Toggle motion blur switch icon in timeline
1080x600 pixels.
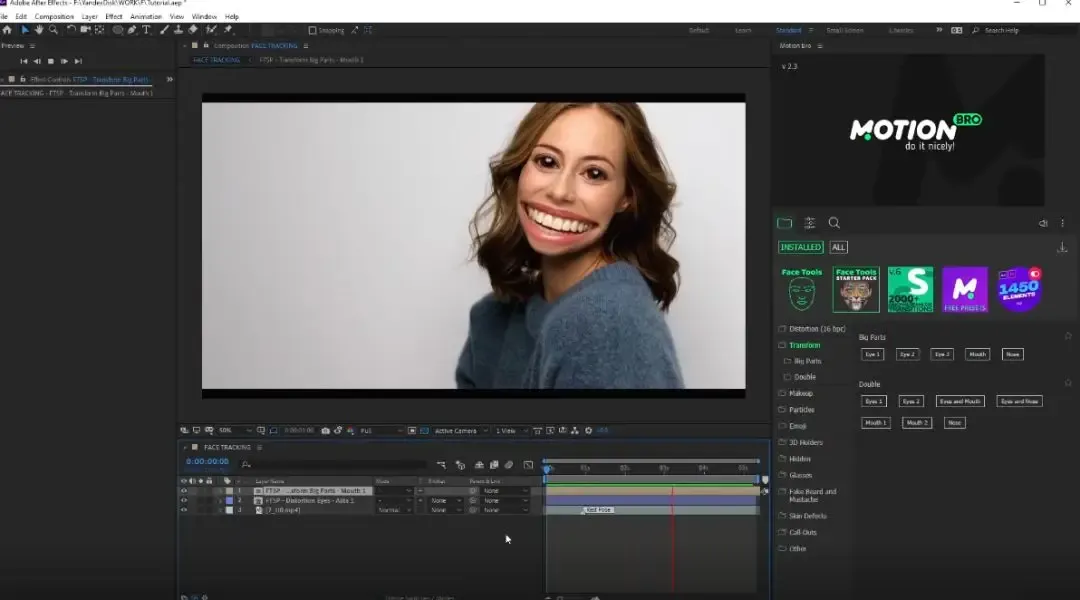click(x=509, y=465)
